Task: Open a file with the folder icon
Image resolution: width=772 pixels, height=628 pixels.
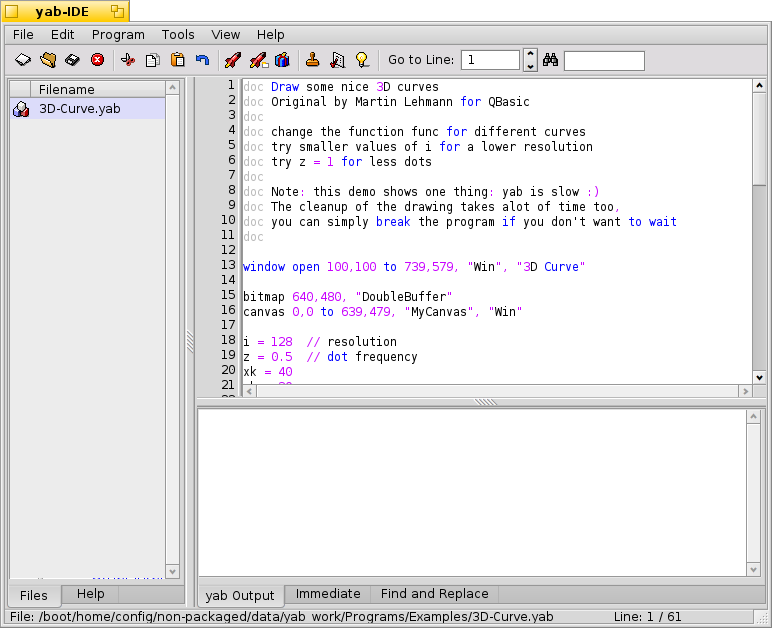Action: click(48, 60)
